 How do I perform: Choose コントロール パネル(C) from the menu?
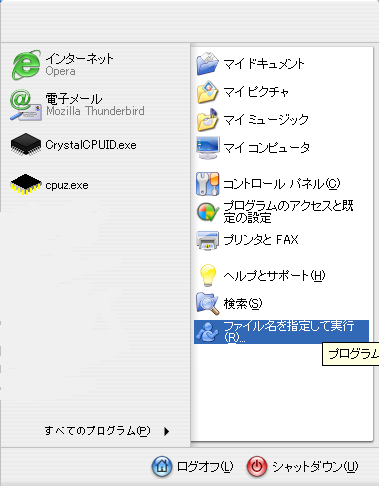click(x=281, y=184)
